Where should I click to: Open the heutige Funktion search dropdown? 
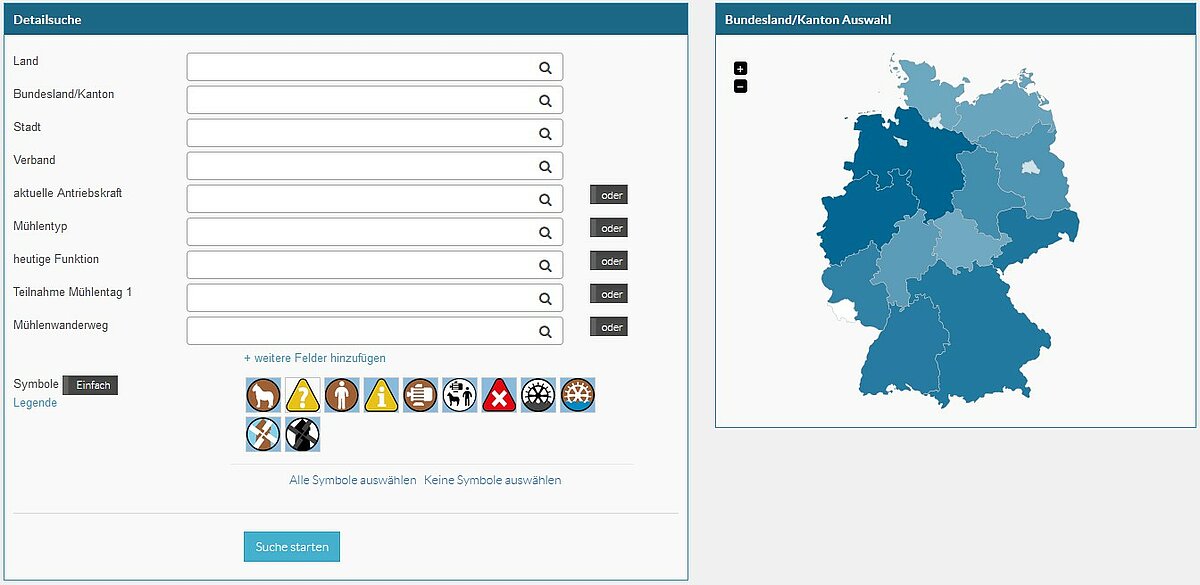tap(375, 265)
